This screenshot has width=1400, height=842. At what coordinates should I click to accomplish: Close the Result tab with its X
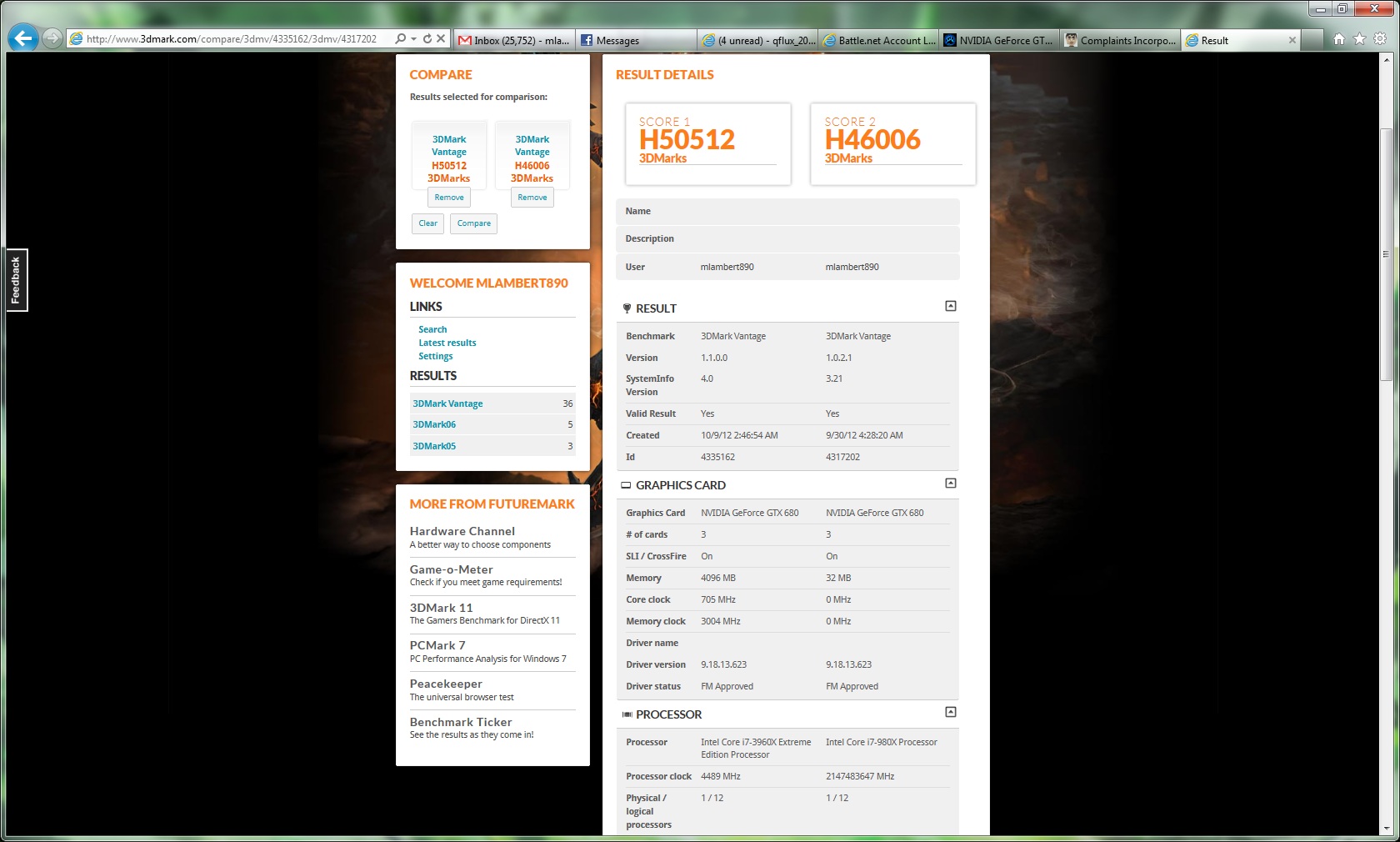(1292, 40)
